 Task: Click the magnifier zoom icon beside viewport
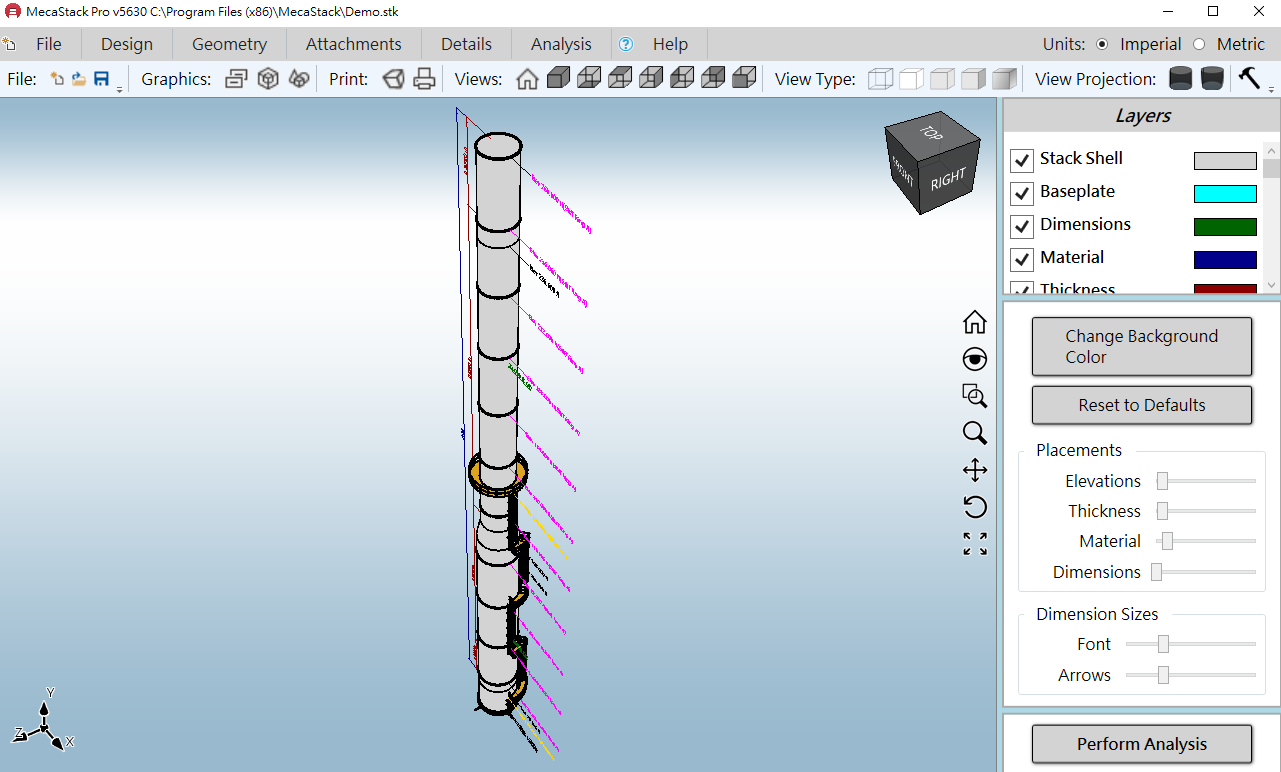tap(974, 433)
